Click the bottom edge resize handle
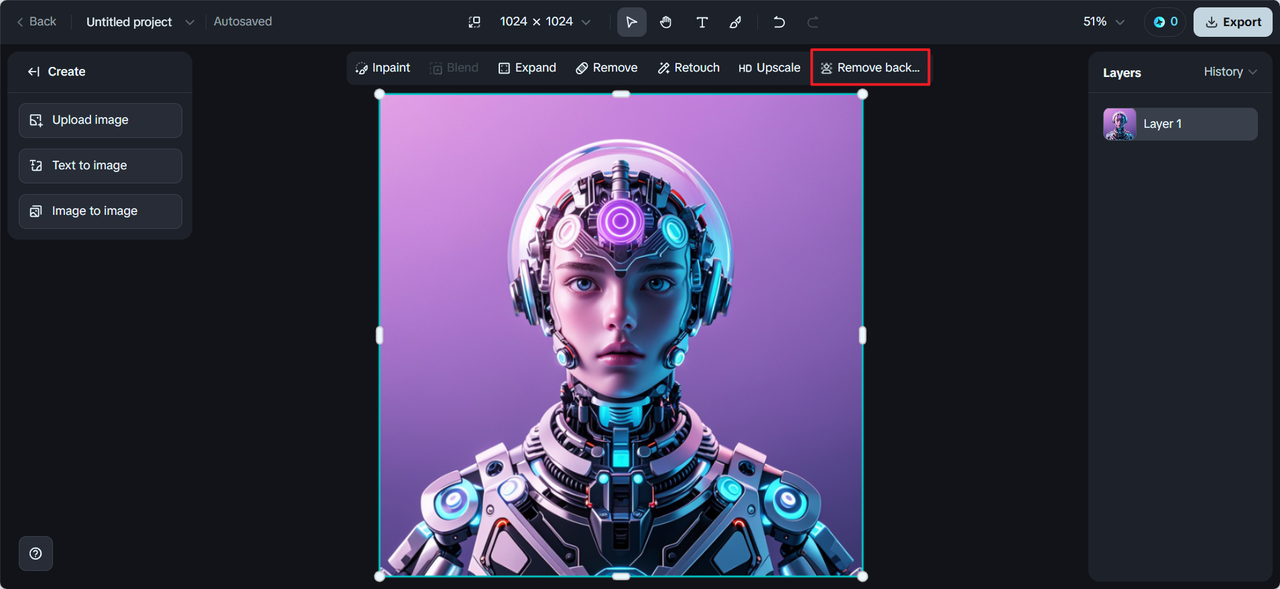 coord(621,576)
